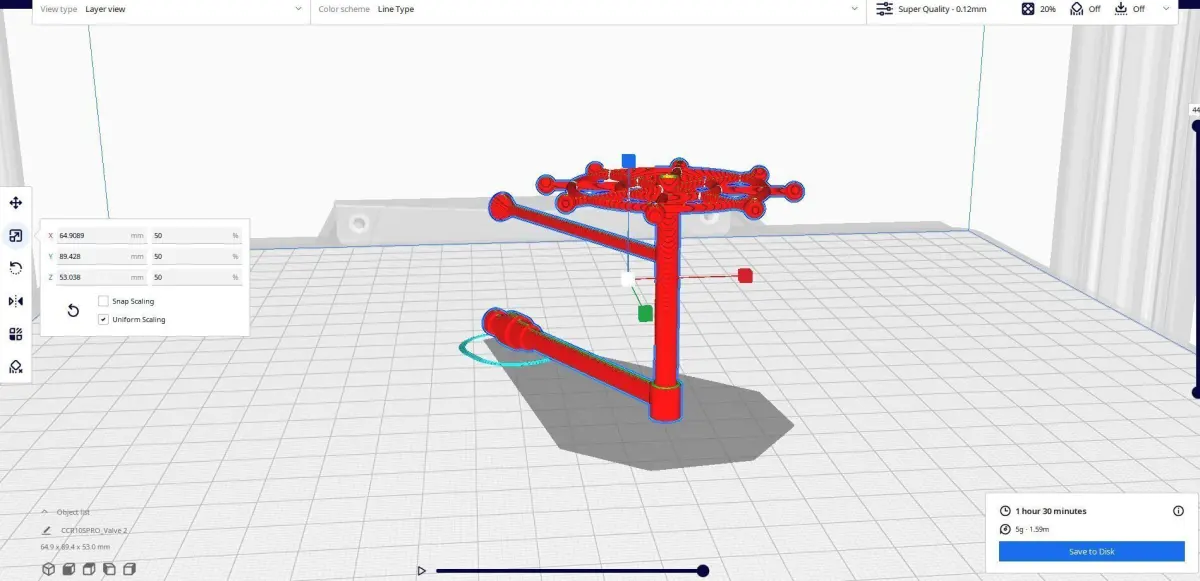Expand the print settings panel chevron

(1166, 9)
